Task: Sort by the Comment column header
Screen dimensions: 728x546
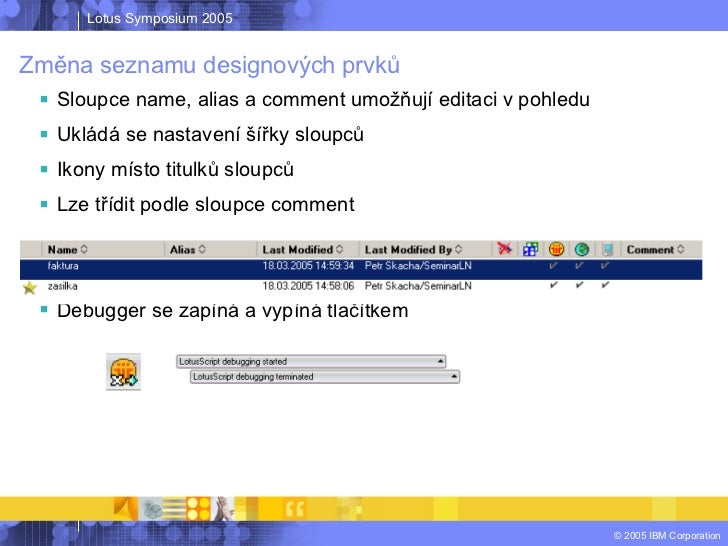Action: (656, 249)
